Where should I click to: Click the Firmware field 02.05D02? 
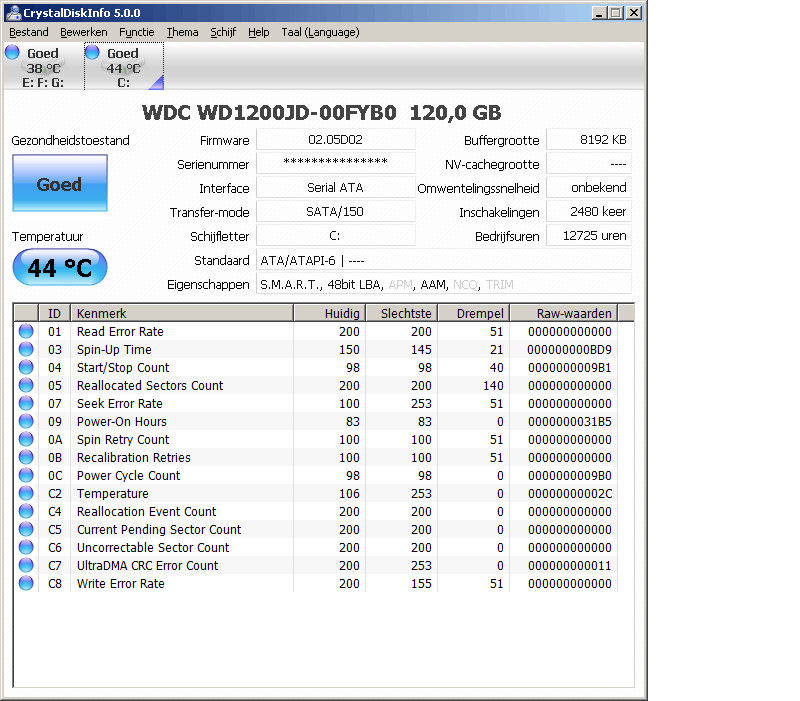(x=336, y=140)
